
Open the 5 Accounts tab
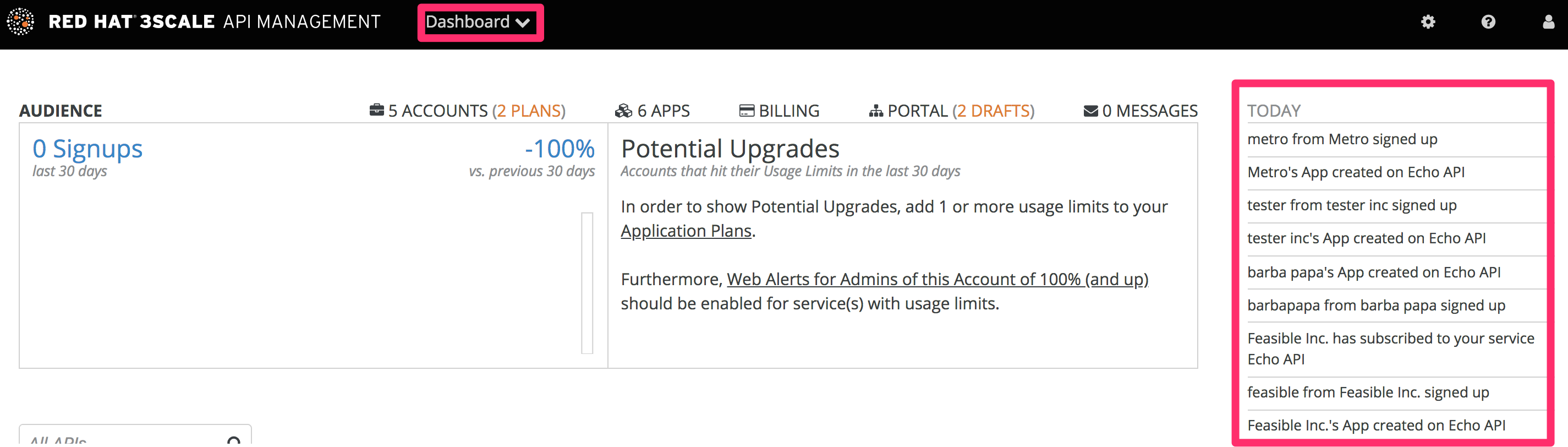point(437,111)
